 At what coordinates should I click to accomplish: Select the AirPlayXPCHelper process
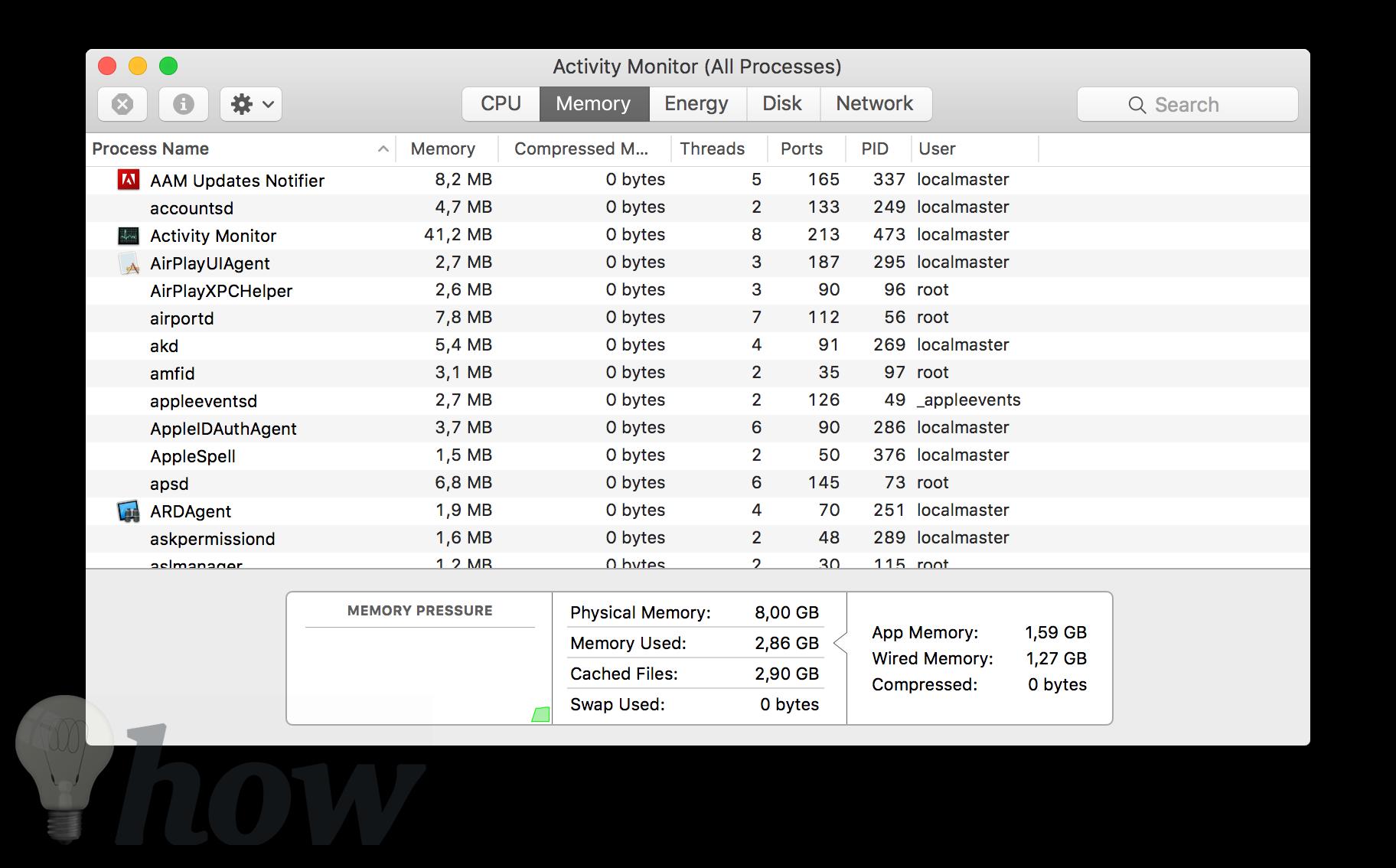tap(698, 290)
